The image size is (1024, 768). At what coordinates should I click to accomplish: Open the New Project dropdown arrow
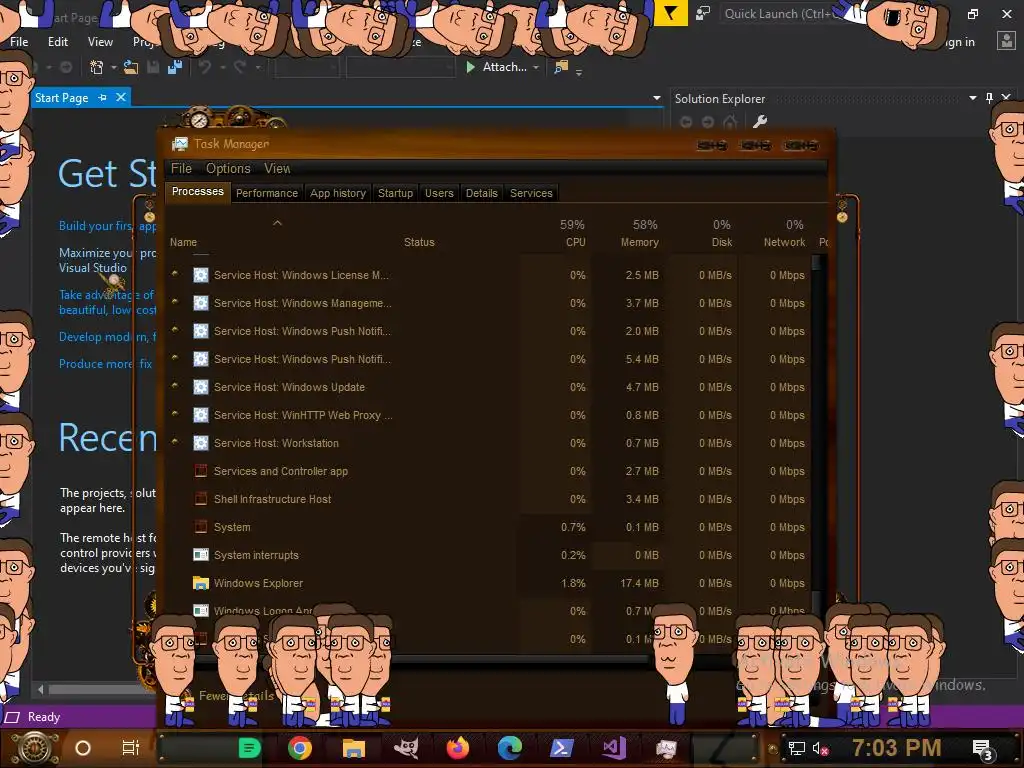click(x=114, y=67)
